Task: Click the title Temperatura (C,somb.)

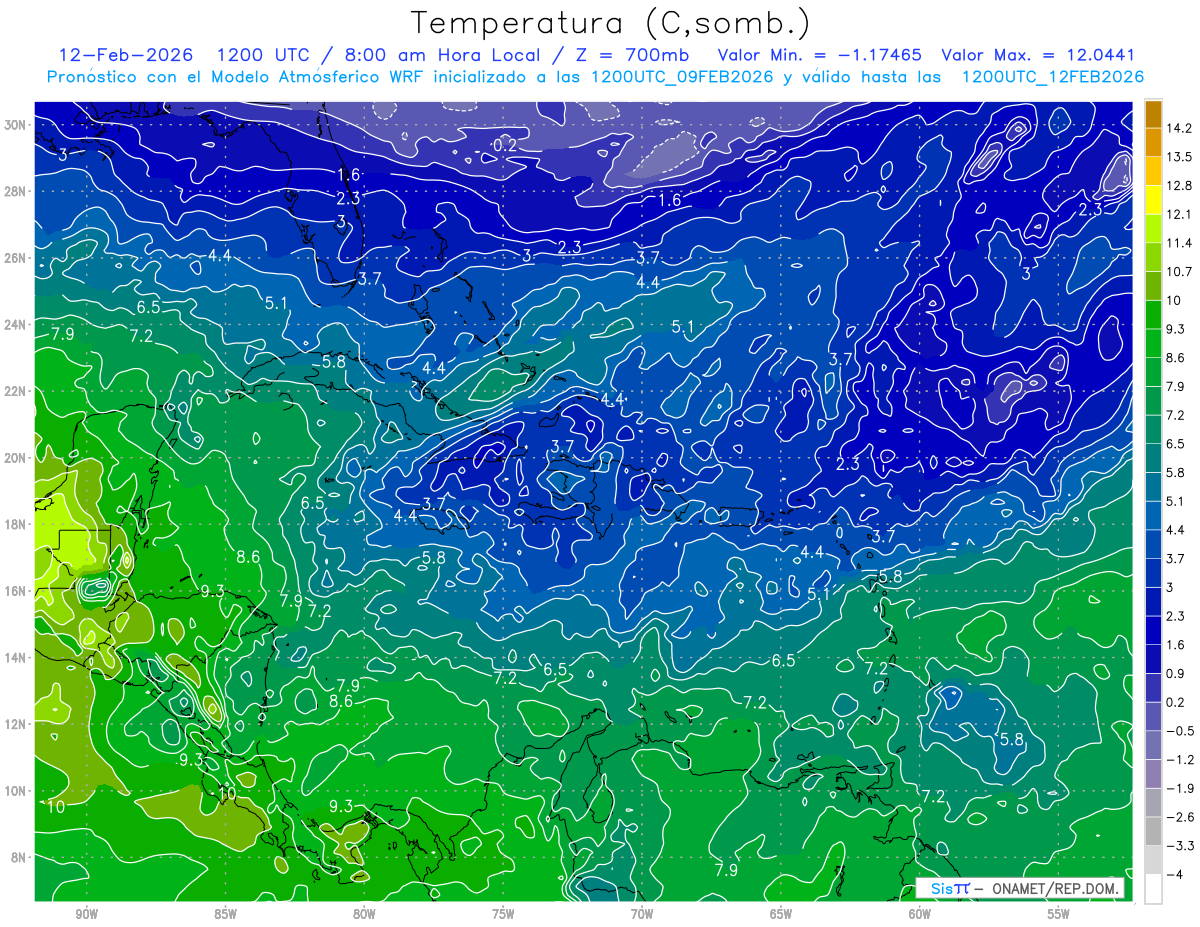Action: coord(610,23)
